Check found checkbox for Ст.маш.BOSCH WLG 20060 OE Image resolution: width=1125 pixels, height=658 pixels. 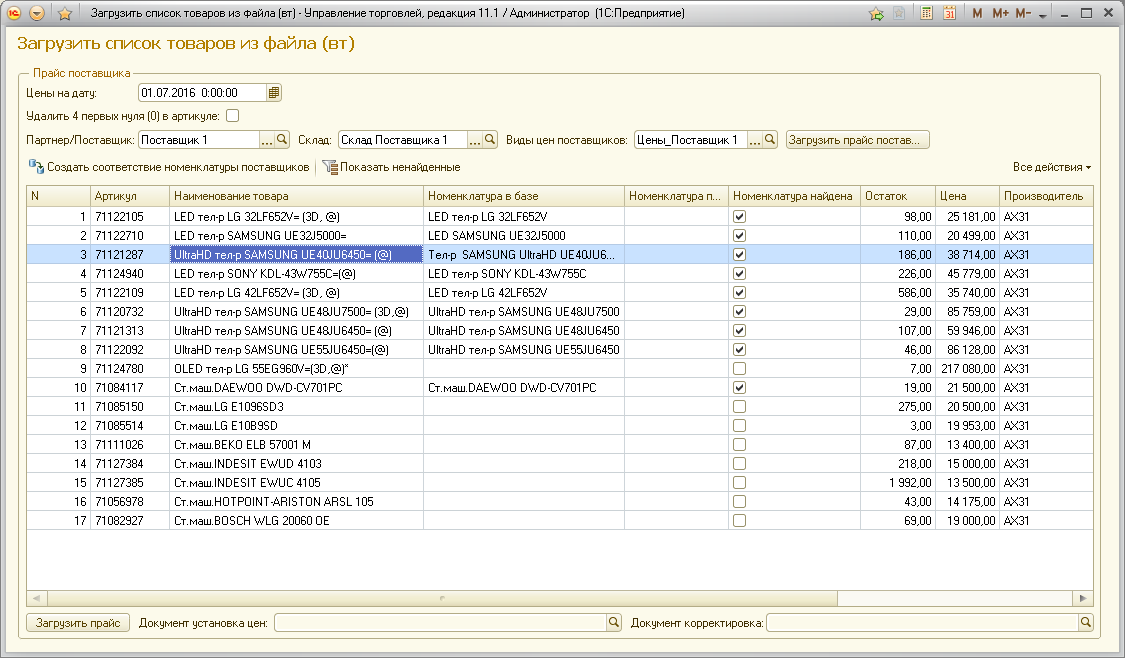[x=739, y=521]
